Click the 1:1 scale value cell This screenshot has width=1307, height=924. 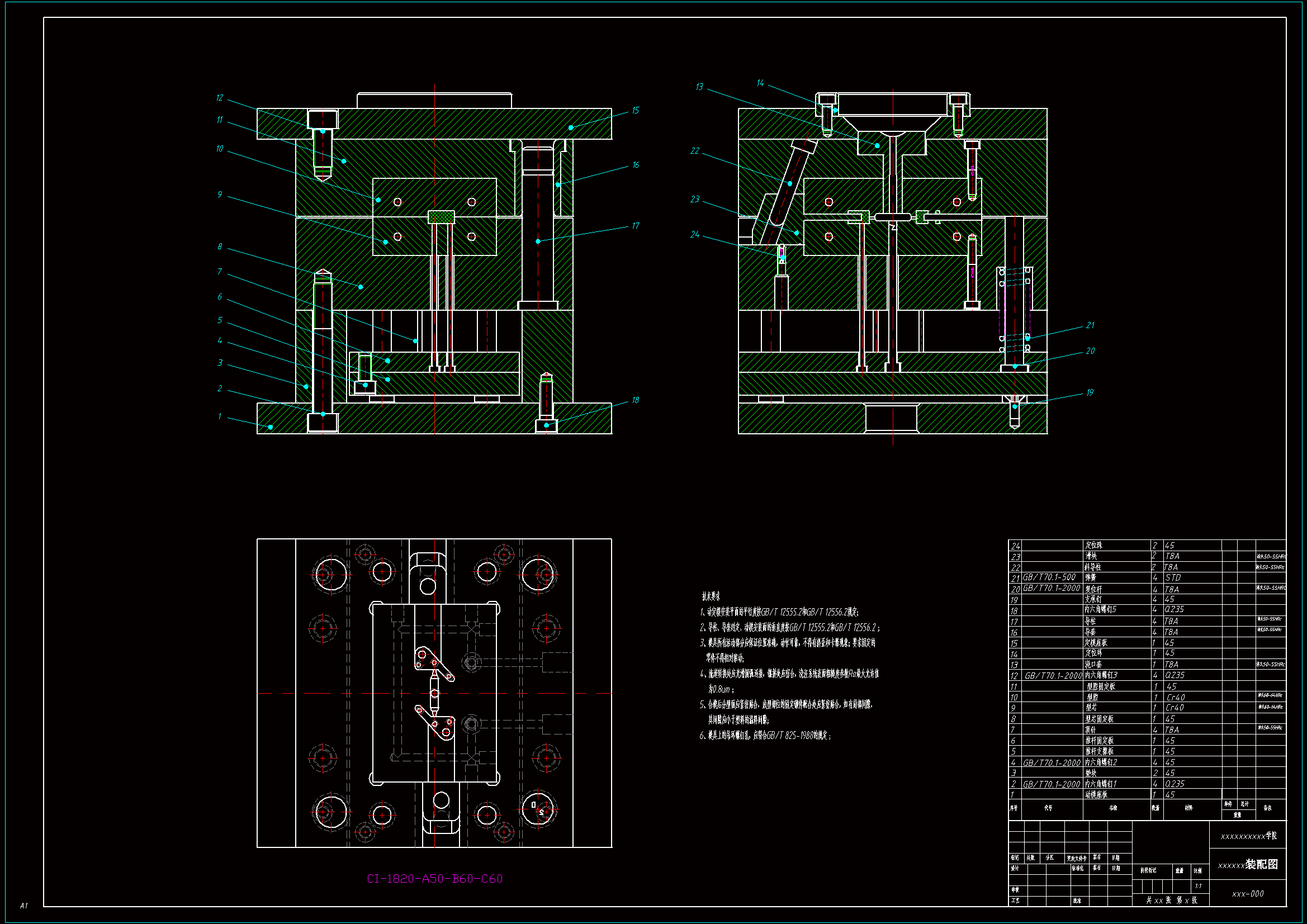pos(1199,886)
